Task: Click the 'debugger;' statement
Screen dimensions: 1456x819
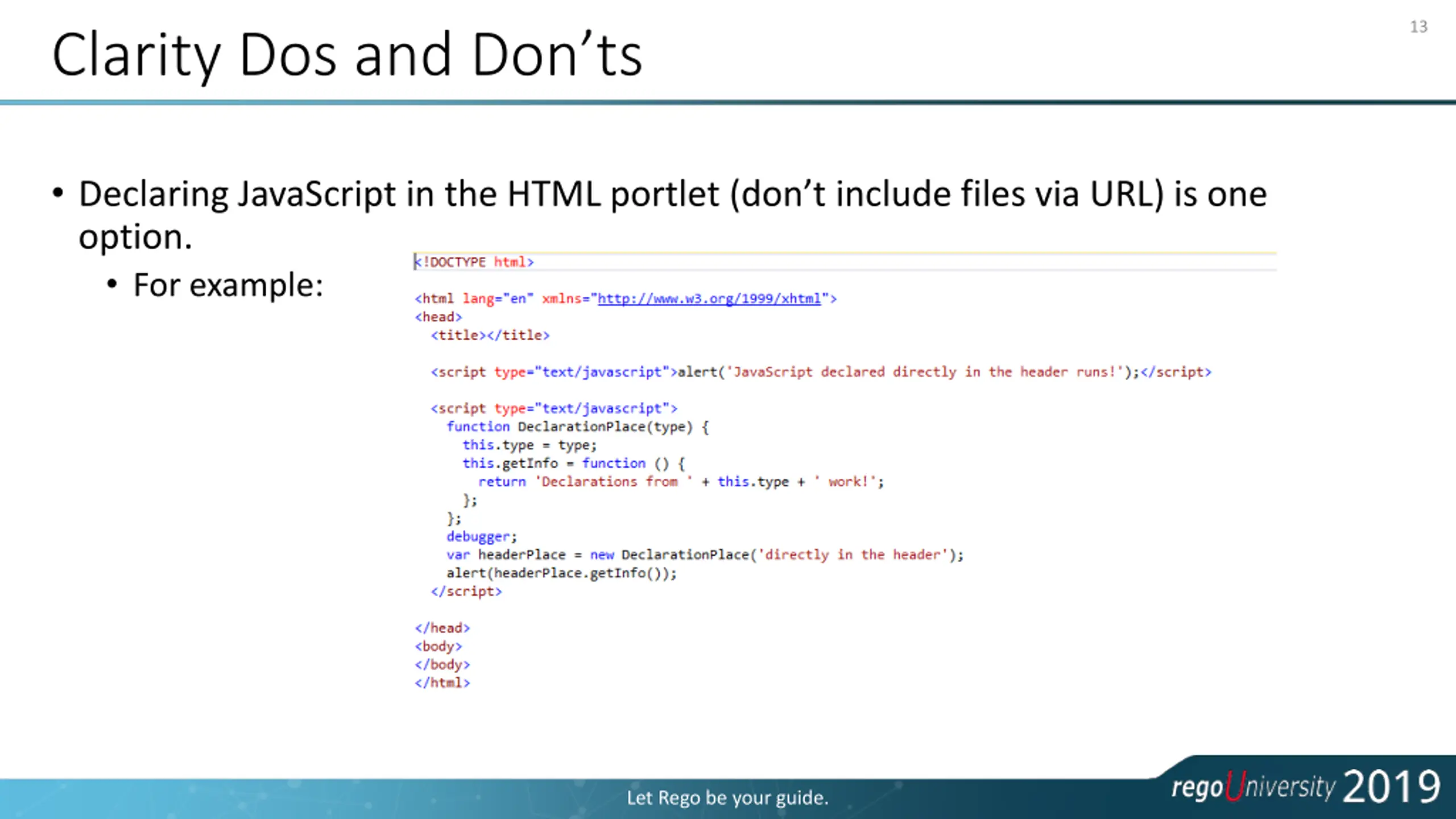Action: [482, 536]
